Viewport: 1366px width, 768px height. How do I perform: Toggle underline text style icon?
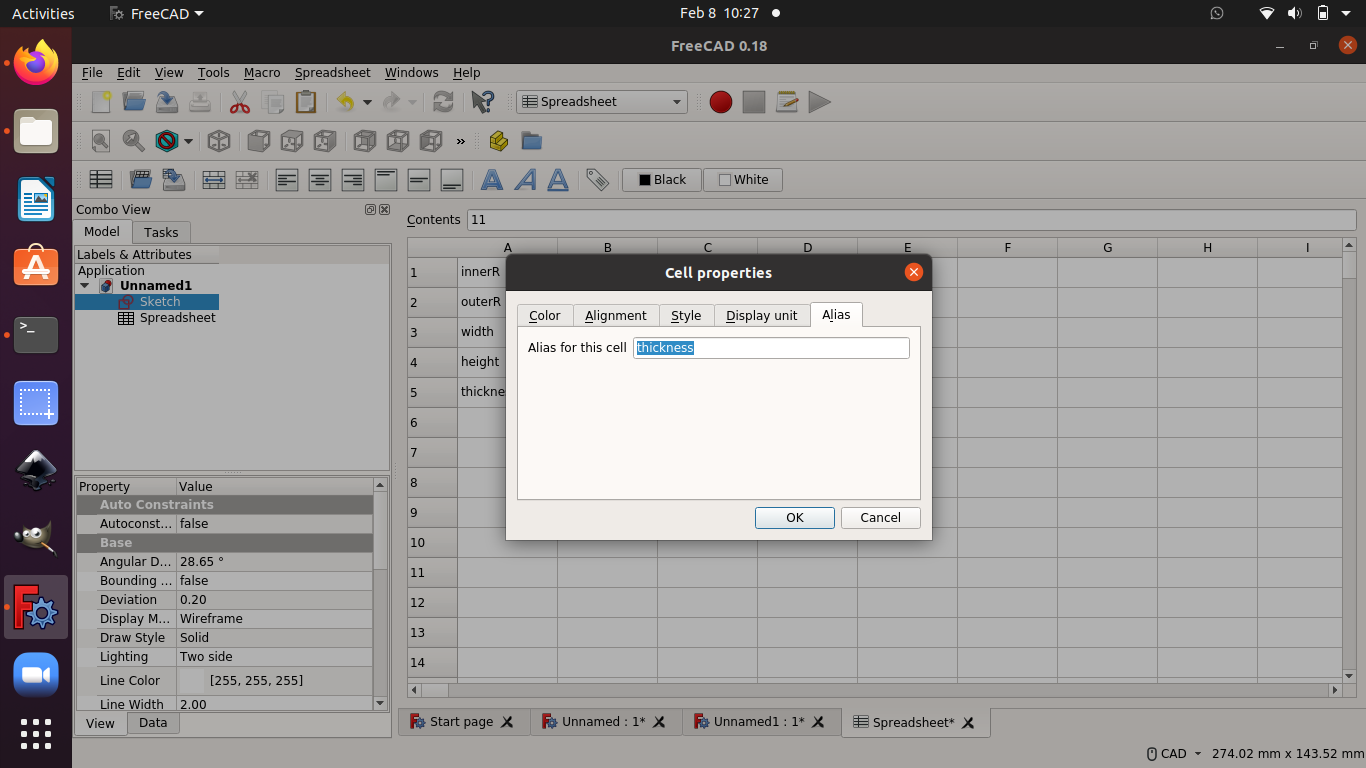tap(558, 180)
